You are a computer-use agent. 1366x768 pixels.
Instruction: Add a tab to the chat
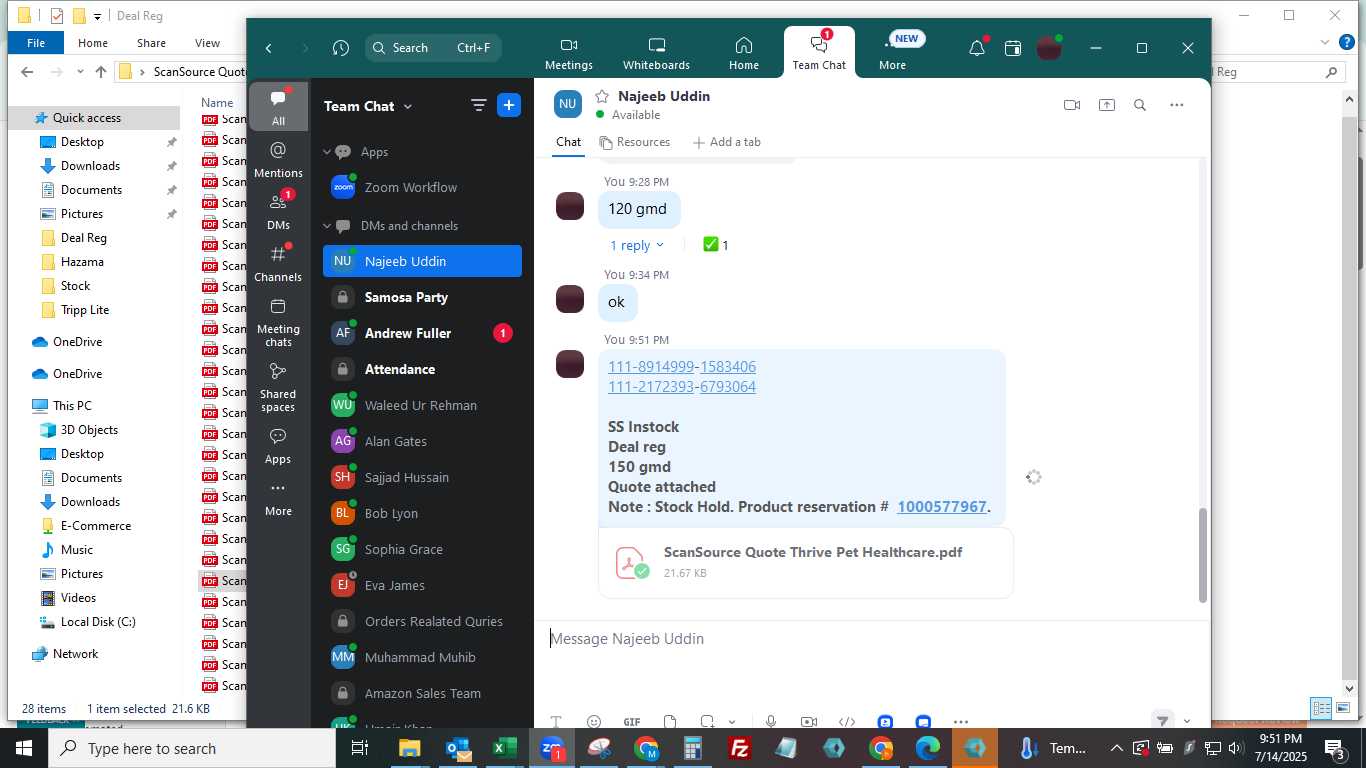(x=727, y=142)
